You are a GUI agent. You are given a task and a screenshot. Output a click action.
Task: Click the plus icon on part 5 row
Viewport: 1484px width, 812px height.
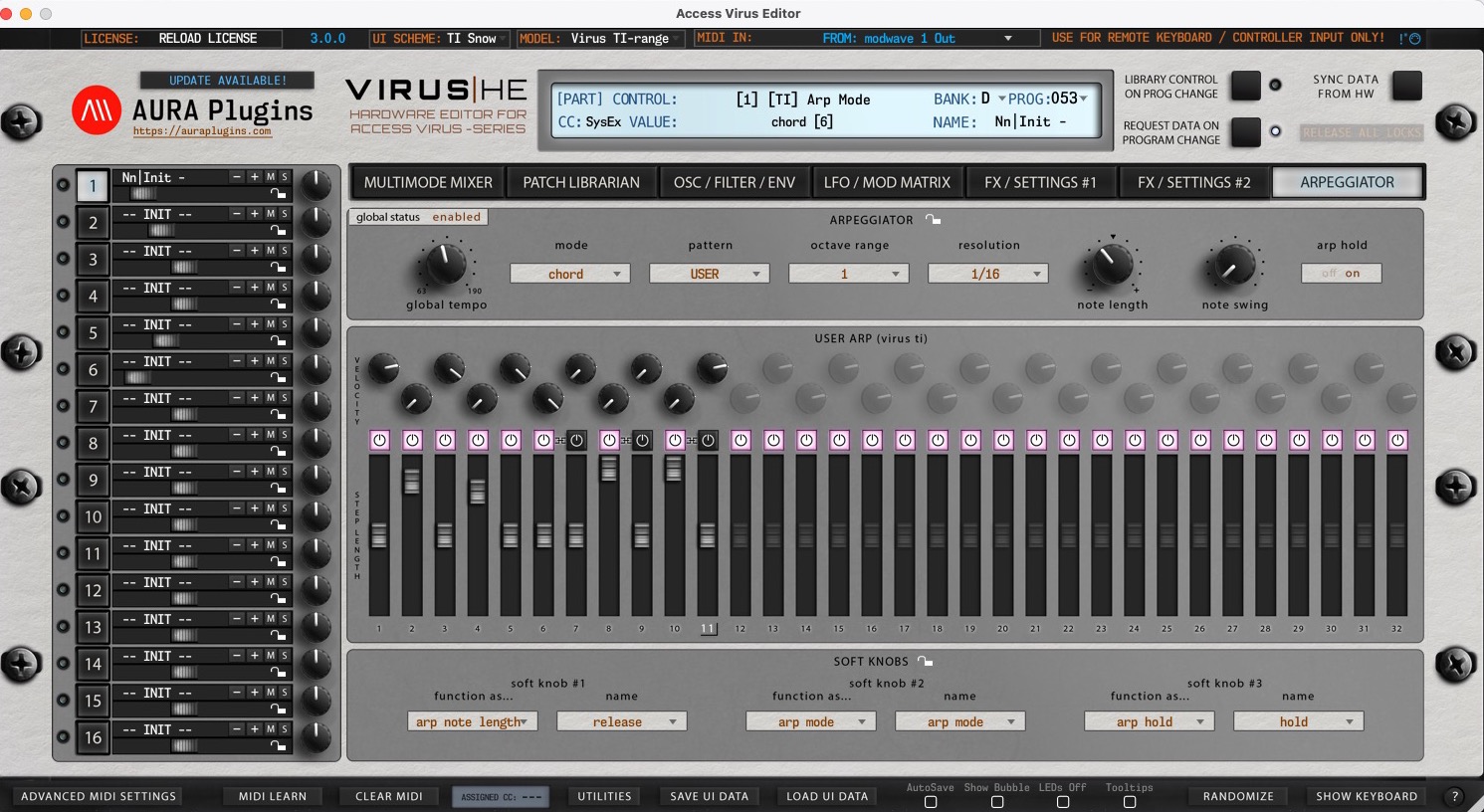pos(254,324)
